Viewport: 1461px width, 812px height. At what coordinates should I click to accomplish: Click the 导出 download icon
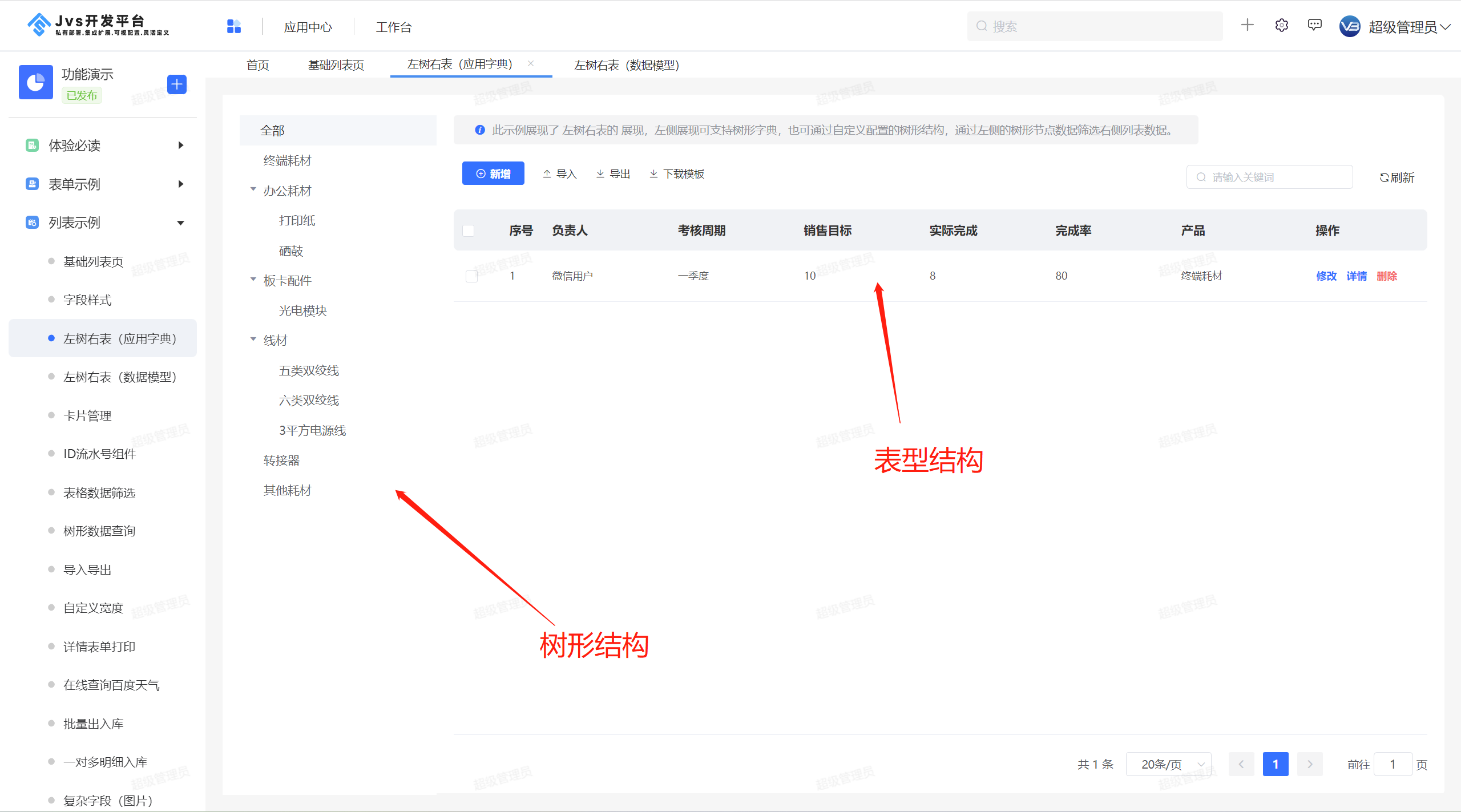coord(600,173)
